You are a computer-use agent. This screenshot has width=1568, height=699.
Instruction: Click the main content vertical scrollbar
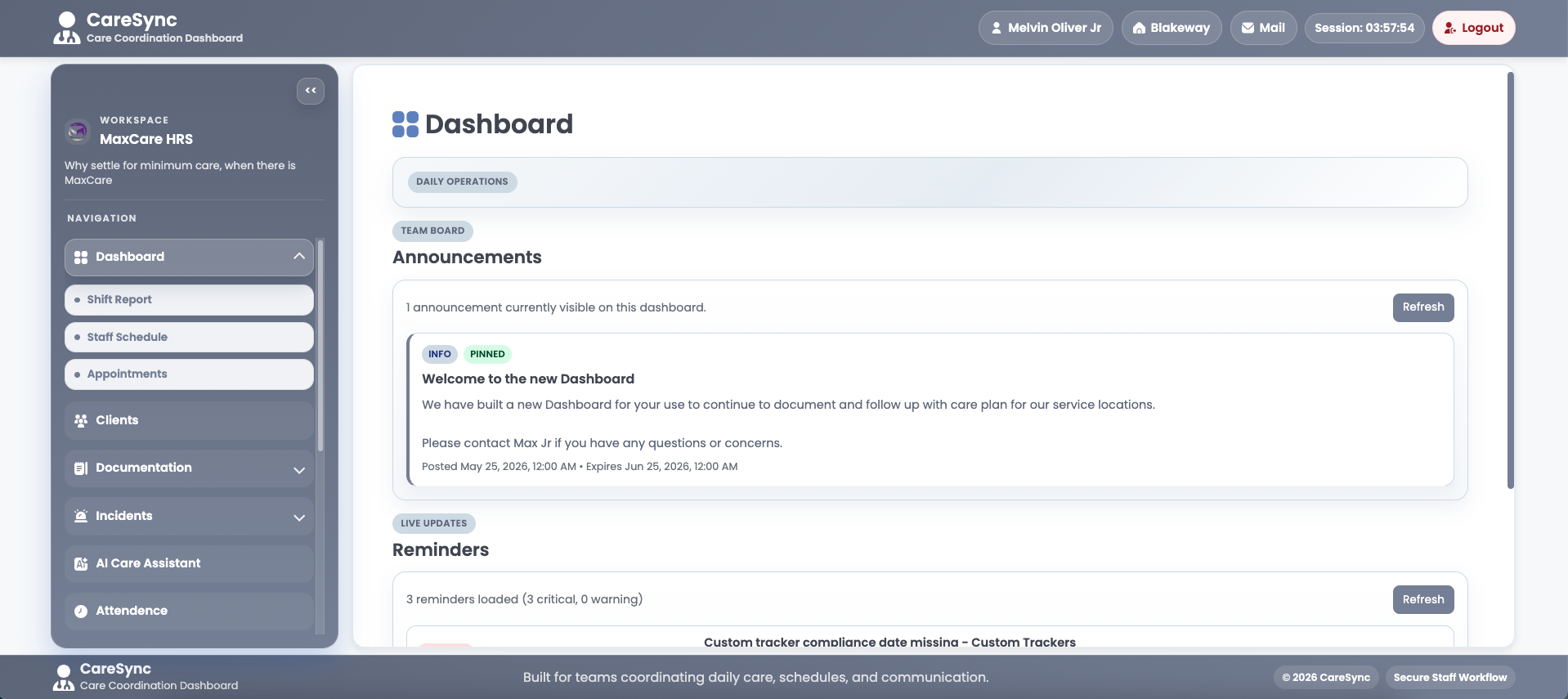pyautogui.click(x=1510, y=280)
